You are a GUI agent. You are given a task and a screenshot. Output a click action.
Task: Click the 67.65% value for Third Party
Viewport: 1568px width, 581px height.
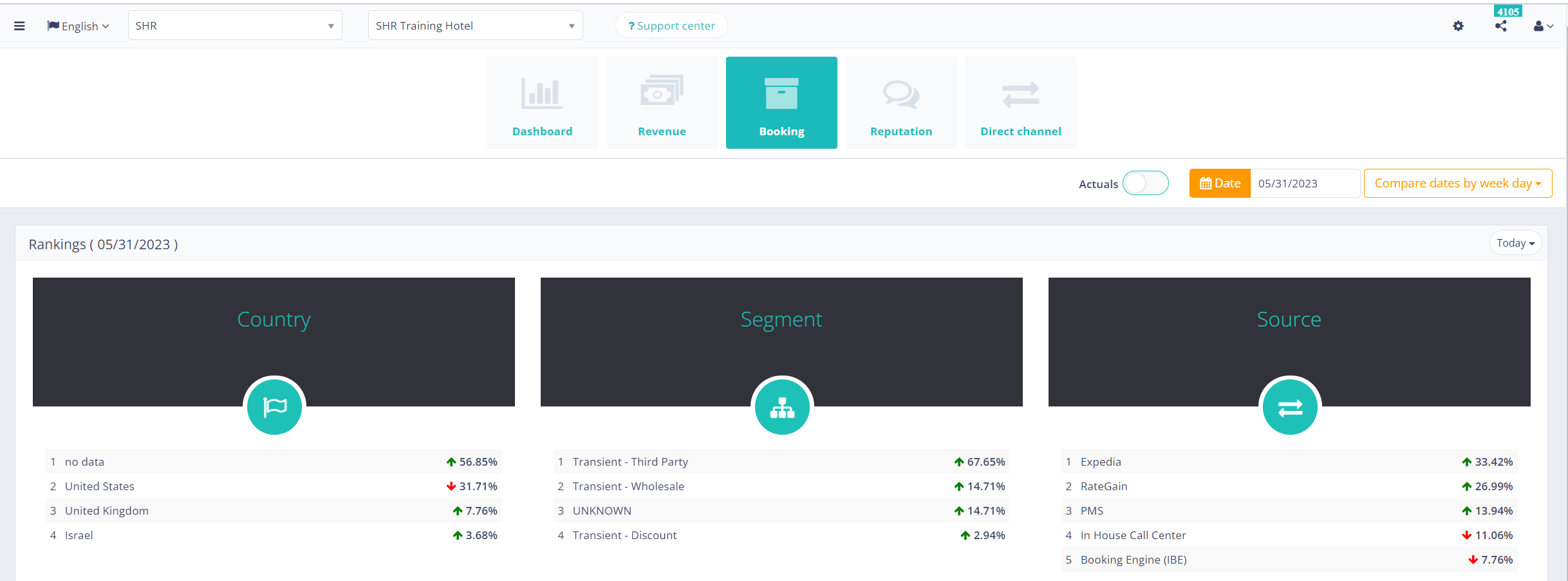tap(986, 462)
